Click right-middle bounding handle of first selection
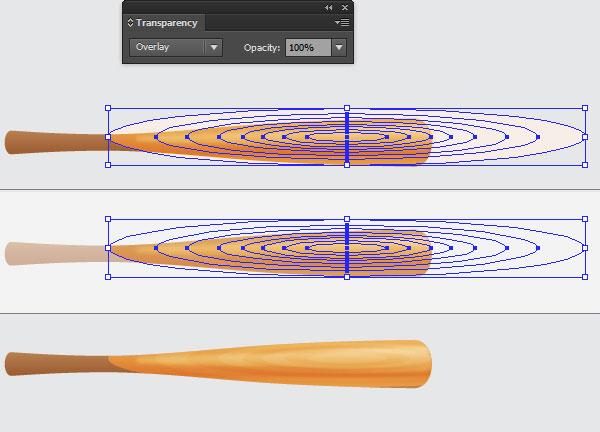Viewport: 600px width, 432px height. [585, 137]
